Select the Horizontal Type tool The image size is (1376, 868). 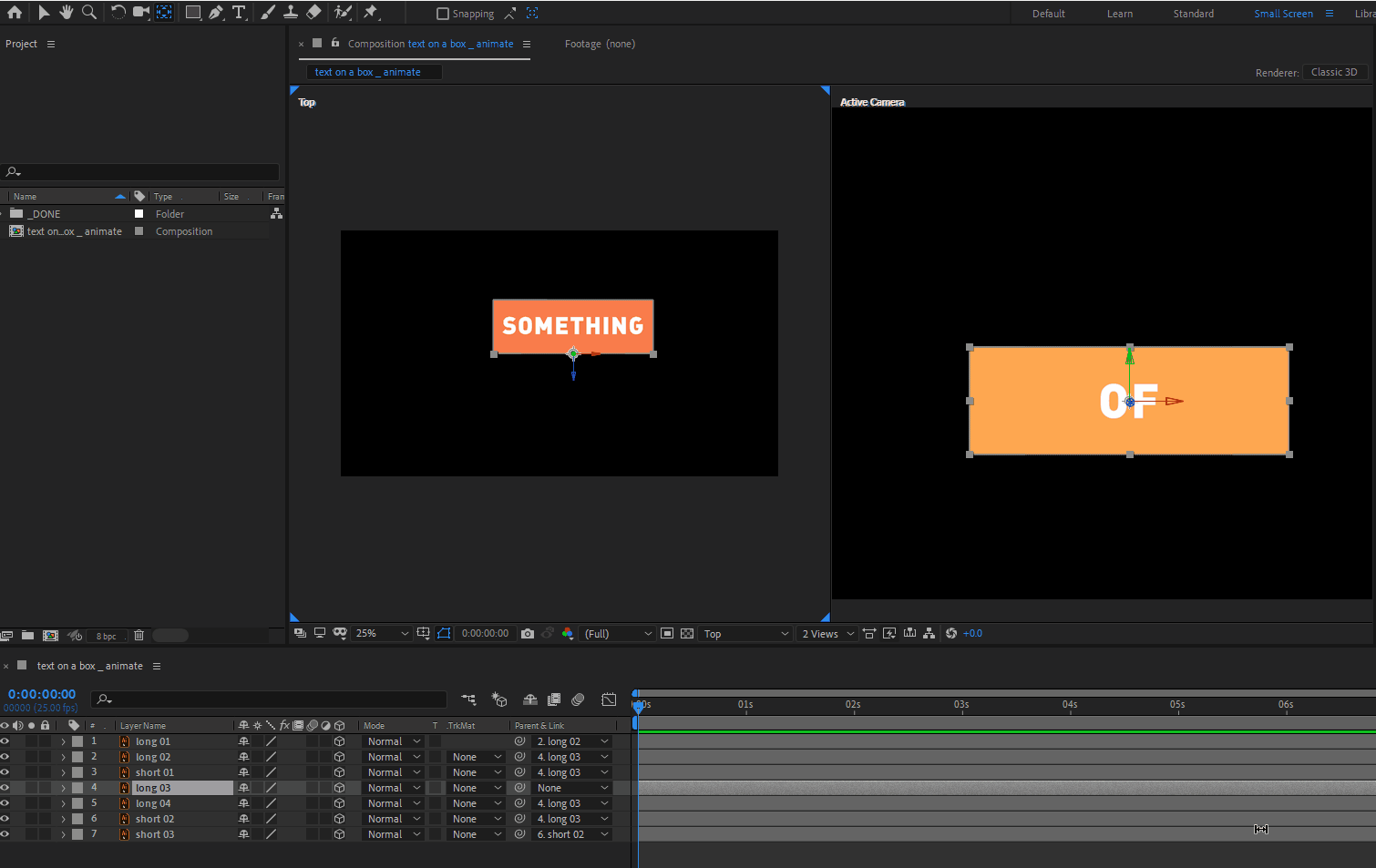click(239, 13)
